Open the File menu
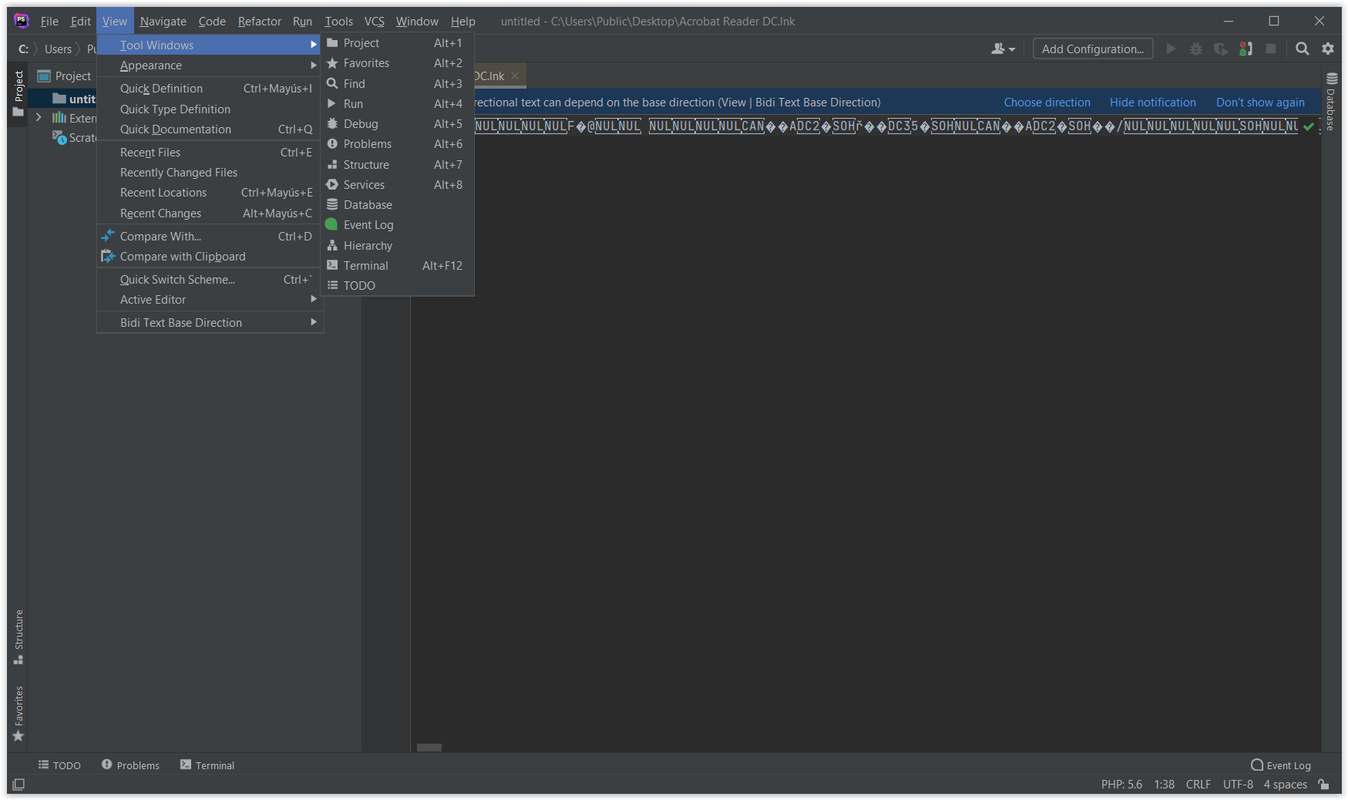The width and height of the screenshot is (1348, 800). coord(49,21)
